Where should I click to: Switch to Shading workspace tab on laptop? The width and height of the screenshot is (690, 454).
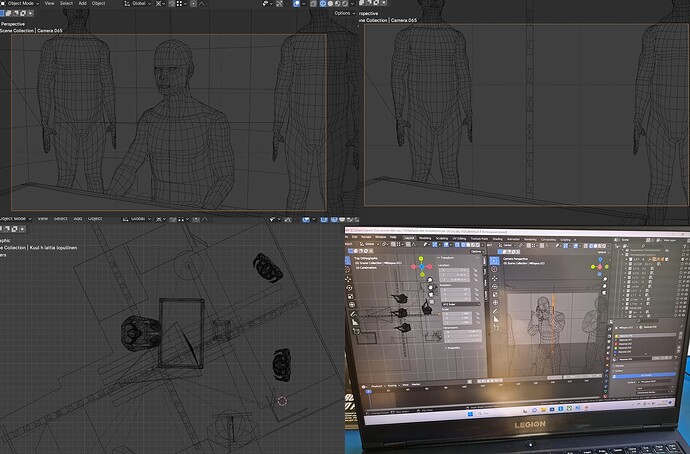497,239
